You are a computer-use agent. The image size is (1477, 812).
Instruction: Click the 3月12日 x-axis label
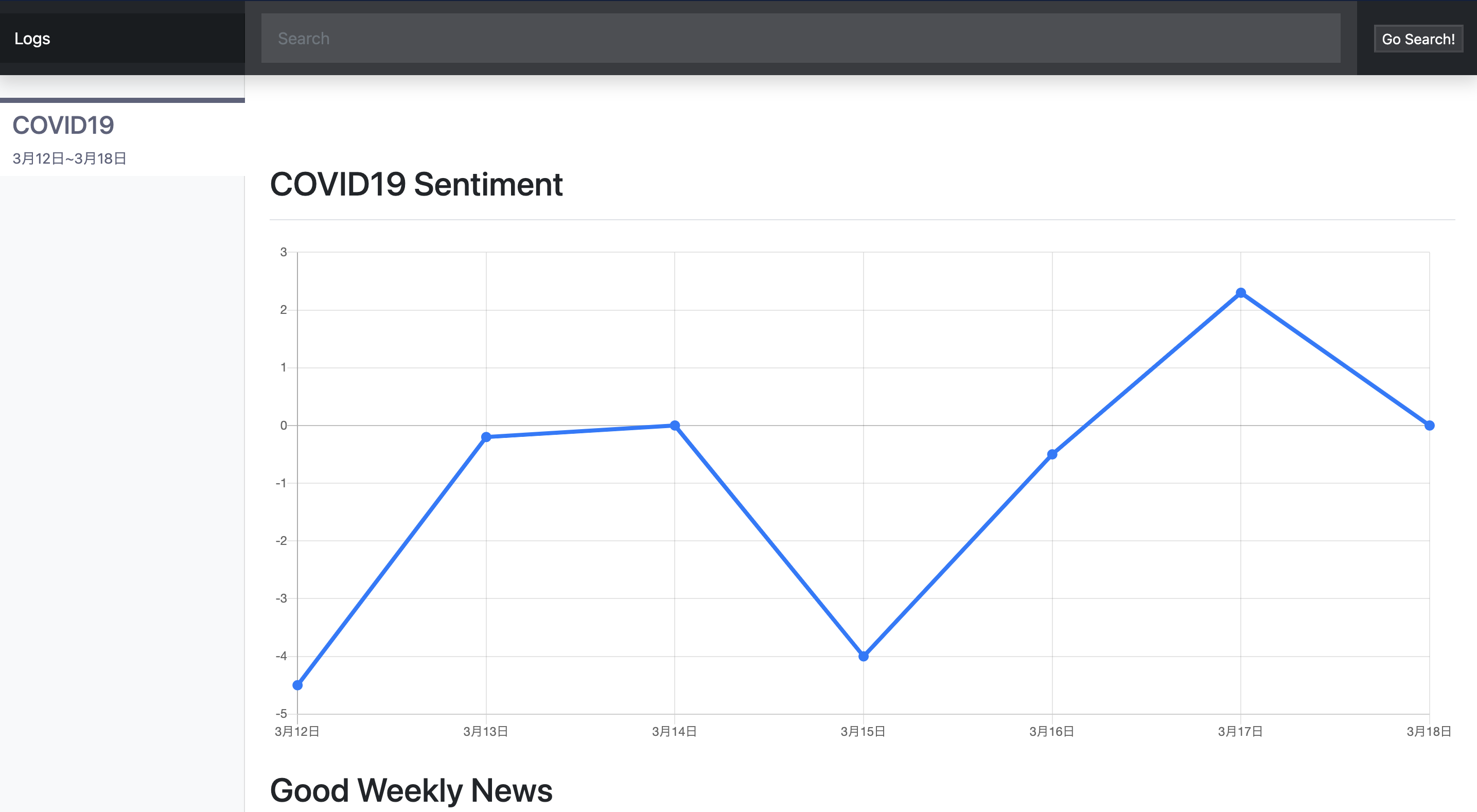pos(297,731)
